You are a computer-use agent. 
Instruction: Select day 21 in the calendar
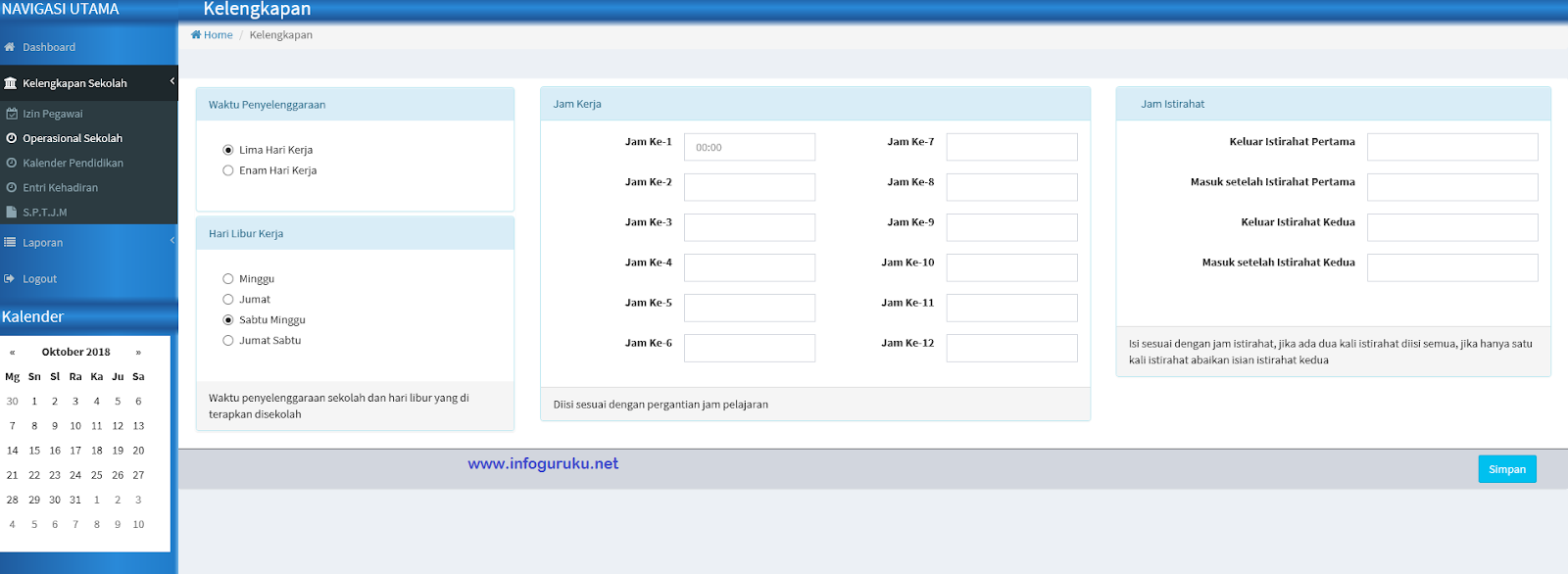13,475
